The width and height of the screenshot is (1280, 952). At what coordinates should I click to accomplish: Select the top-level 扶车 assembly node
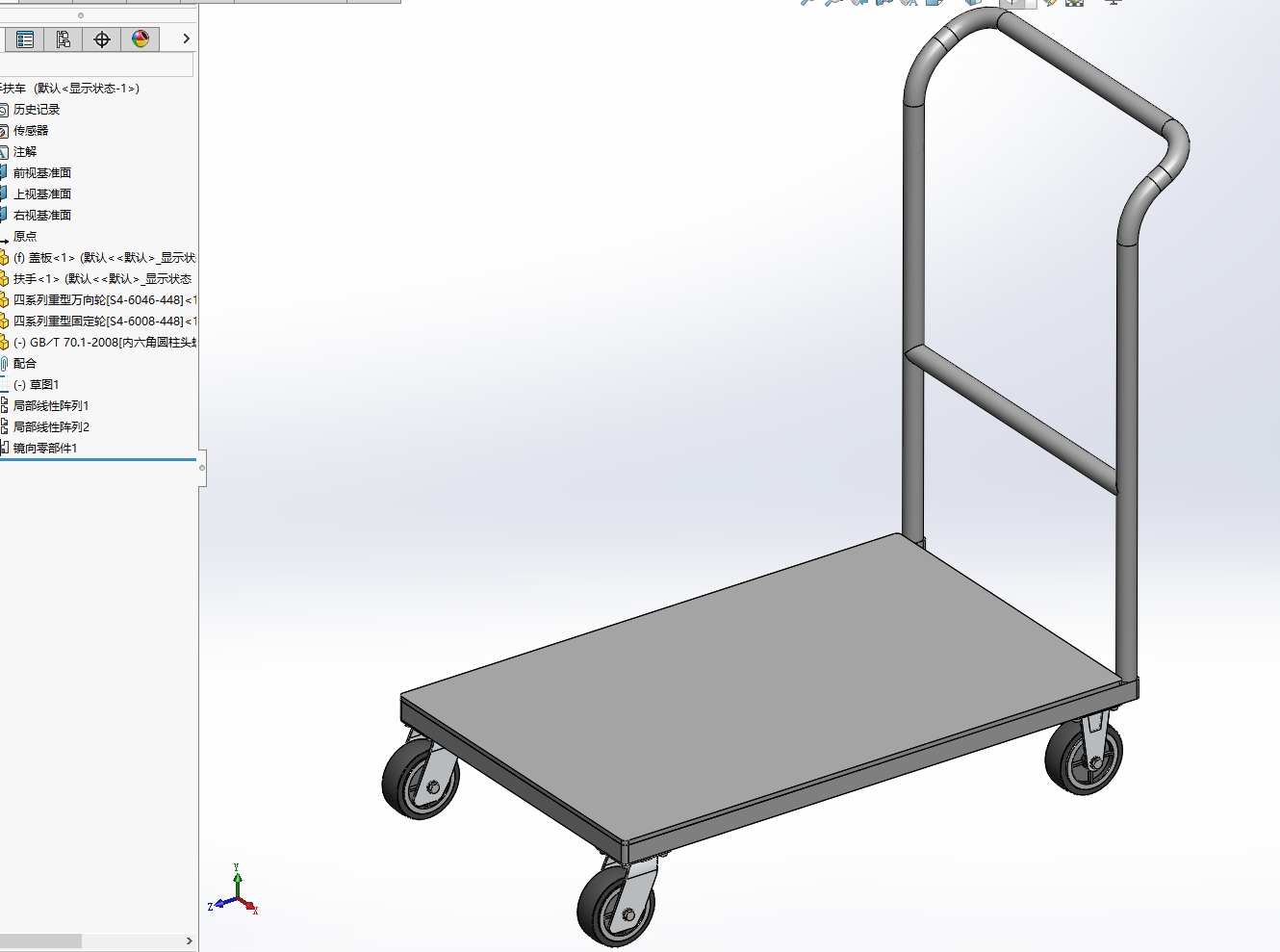tap(69, 89)
